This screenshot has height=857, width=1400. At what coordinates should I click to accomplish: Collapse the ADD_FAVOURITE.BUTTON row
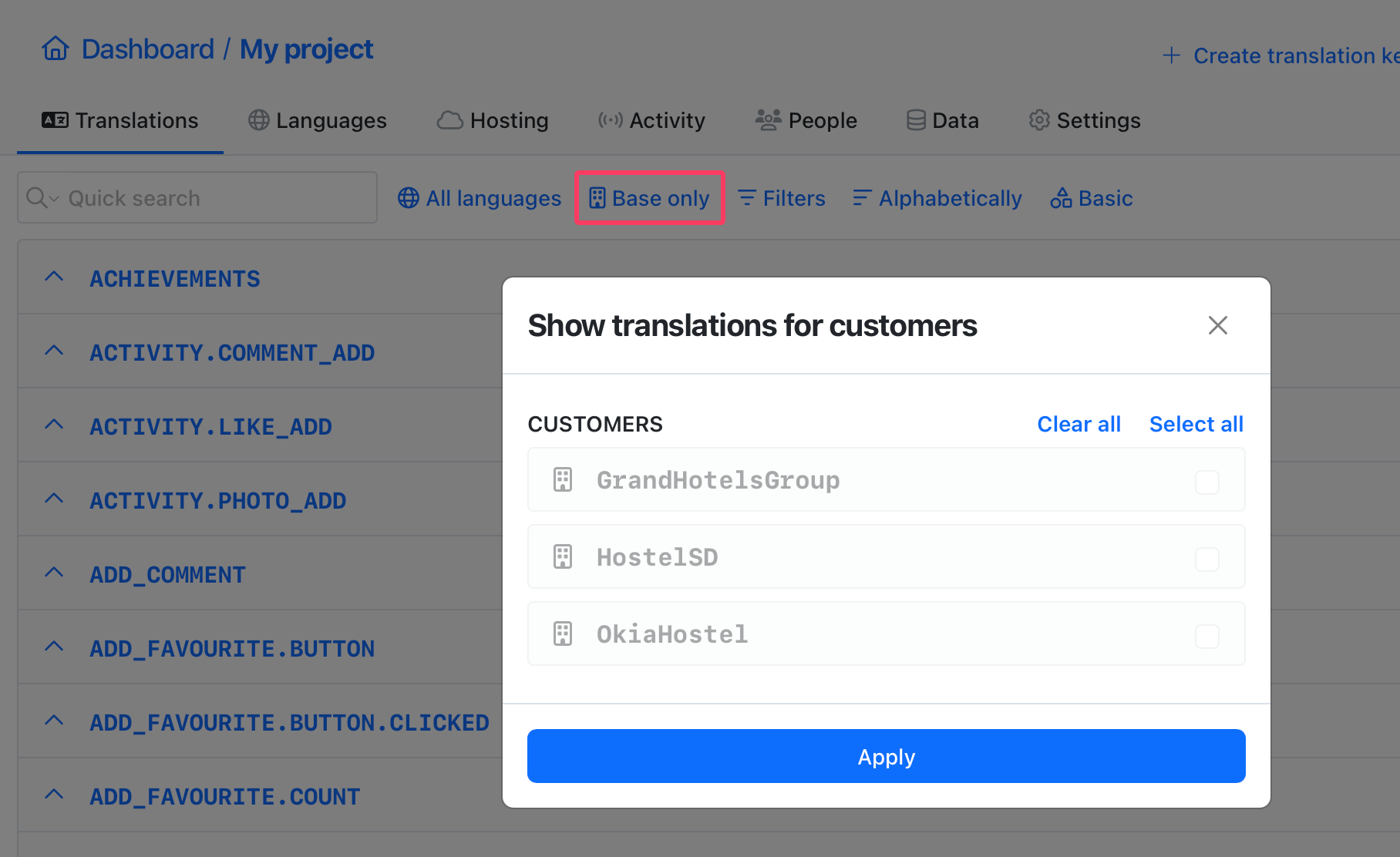coord(54,647)
